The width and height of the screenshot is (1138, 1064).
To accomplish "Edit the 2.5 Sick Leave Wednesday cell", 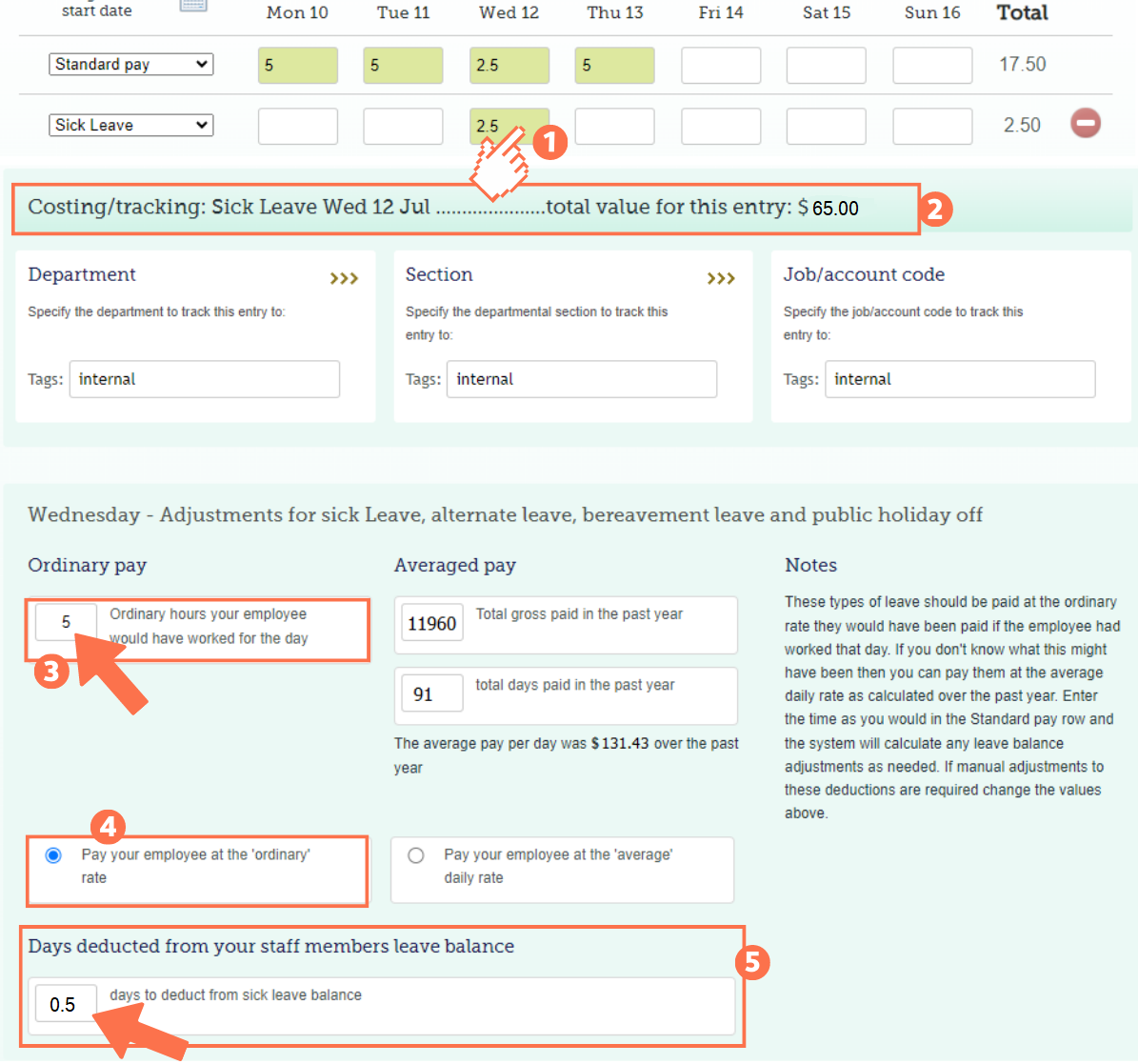I will (509, 125).
